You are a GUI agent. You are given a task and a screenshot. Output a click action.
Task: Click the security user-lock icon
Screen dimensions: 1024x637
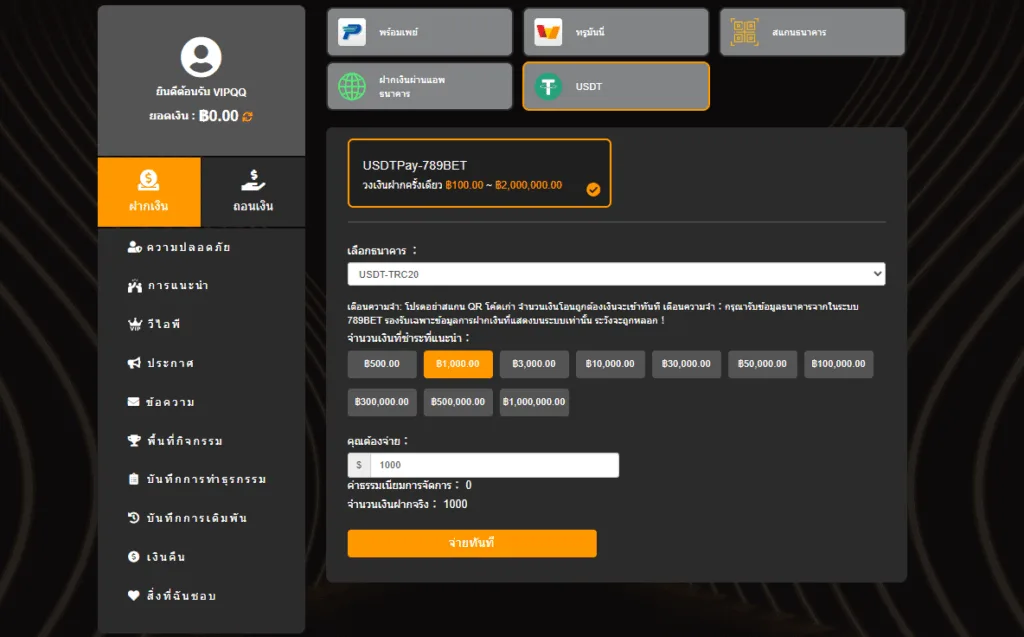tap(135, 247)
